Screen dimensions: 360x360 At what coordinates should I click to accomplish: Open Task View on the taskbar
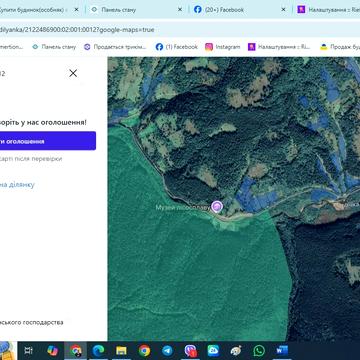29,350
